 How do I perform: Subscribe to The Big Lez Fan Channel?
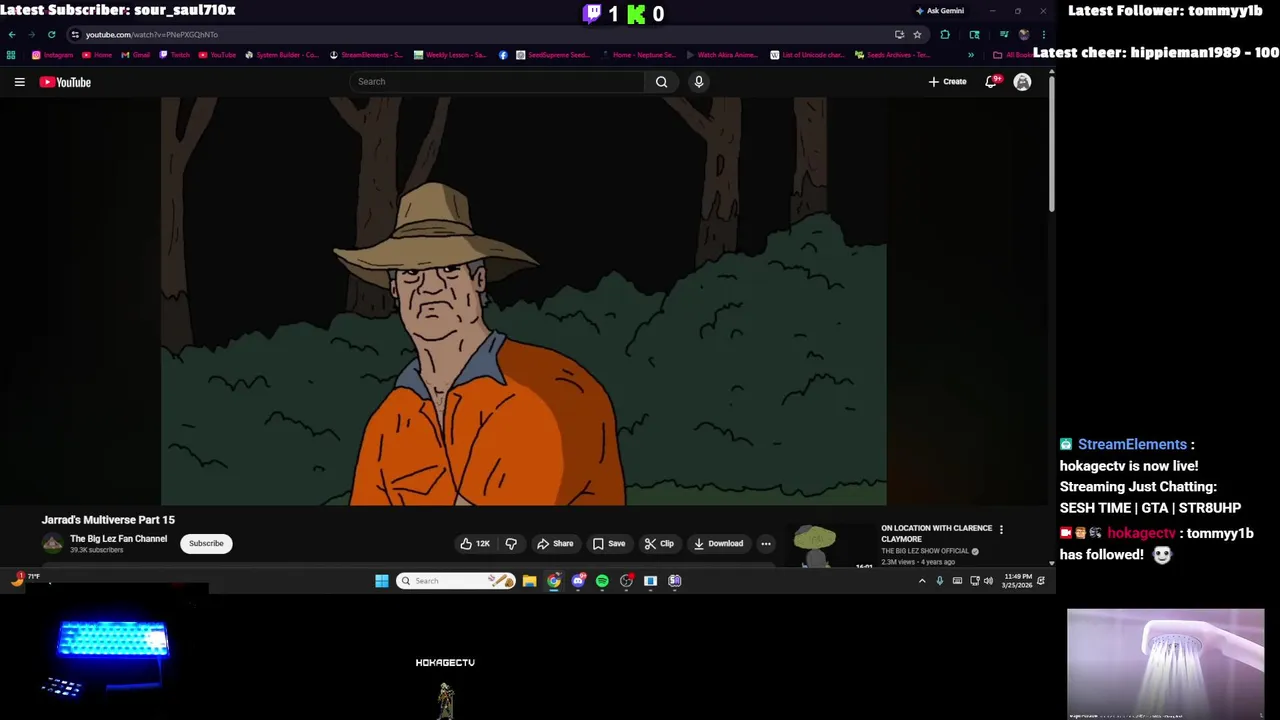click(x=206, y=544)
